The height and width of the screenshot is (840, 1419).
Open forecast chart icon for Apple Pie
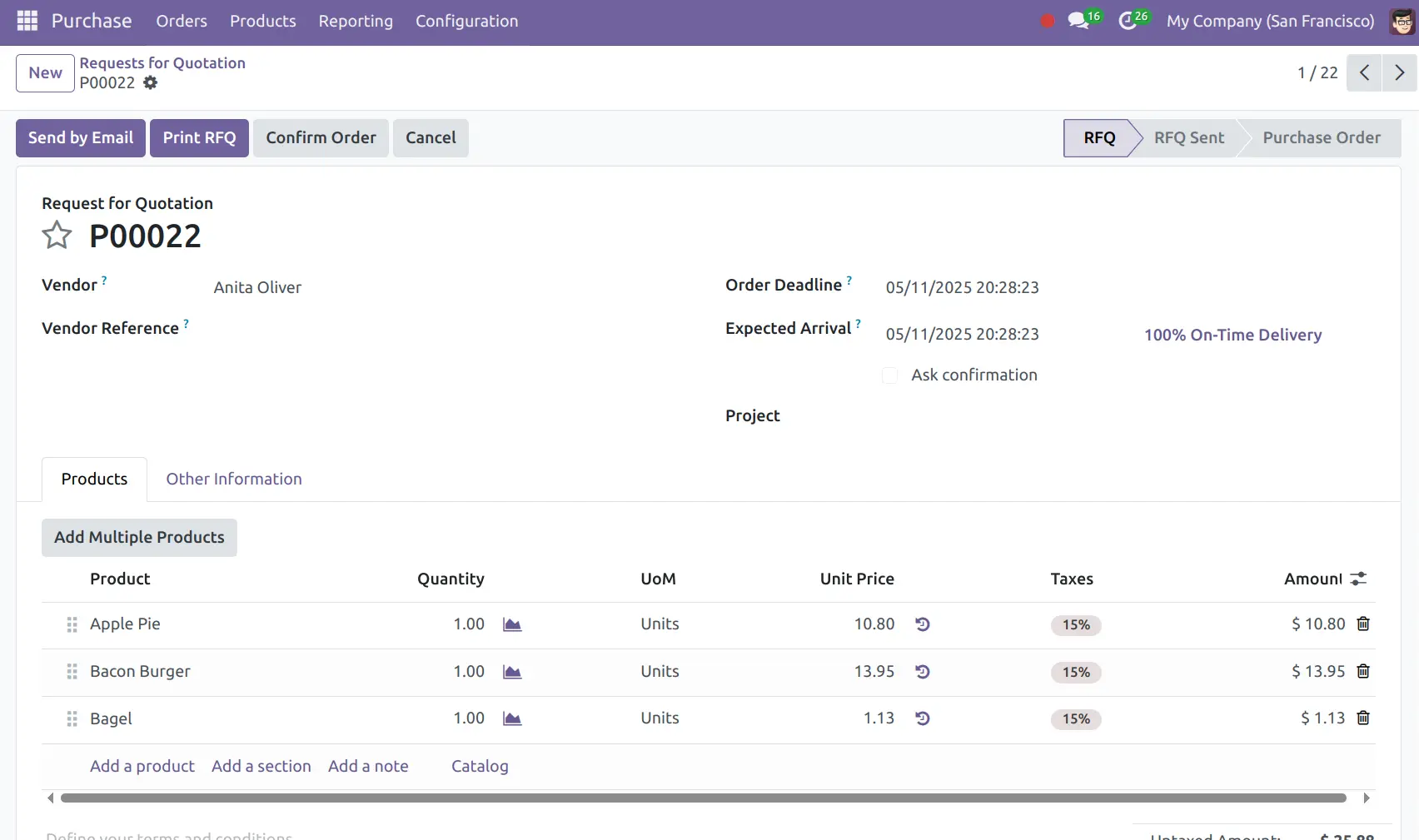coord(512,624)
